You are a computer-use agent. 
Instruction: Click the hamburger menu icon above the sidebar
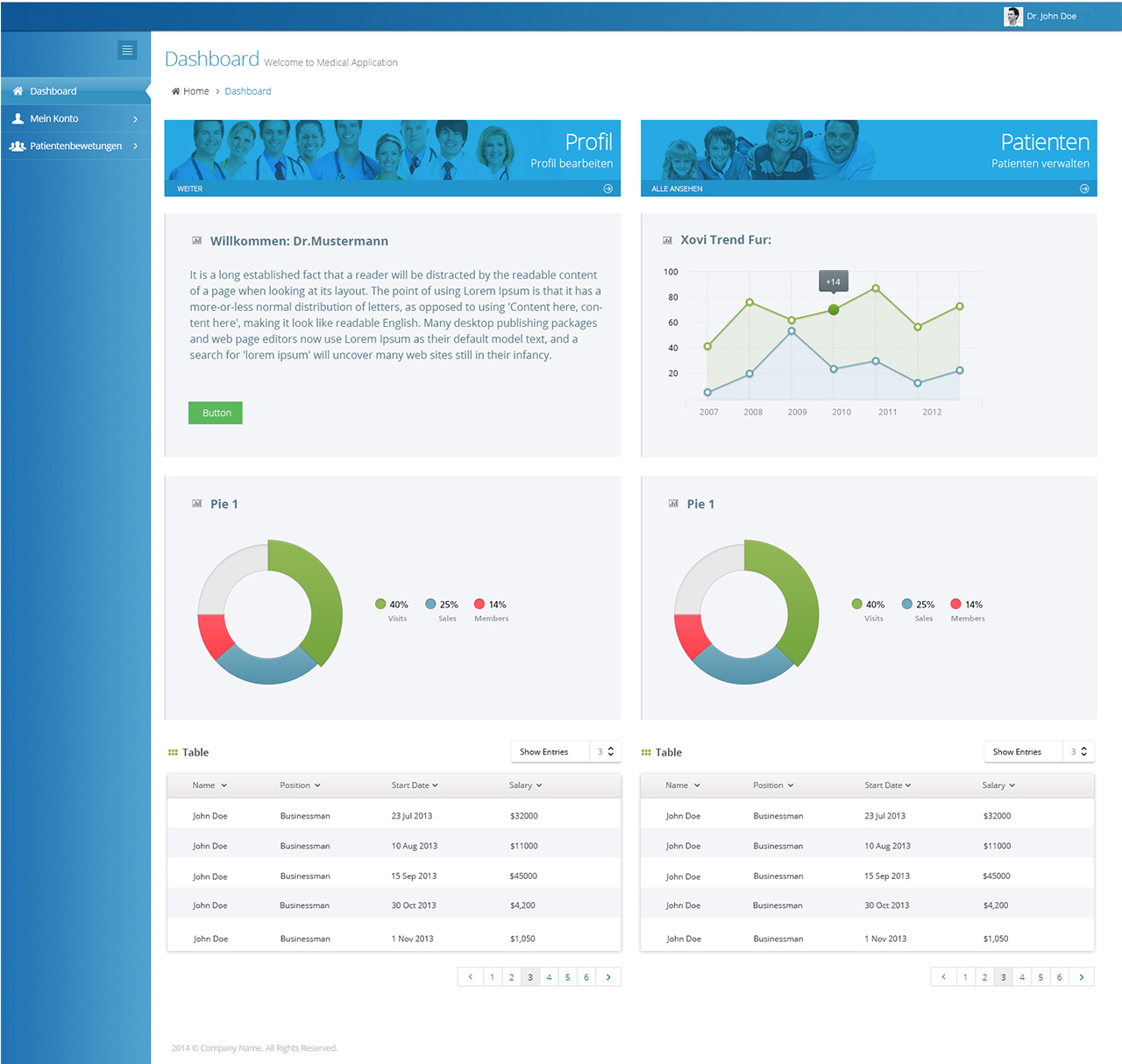point(127,50)
